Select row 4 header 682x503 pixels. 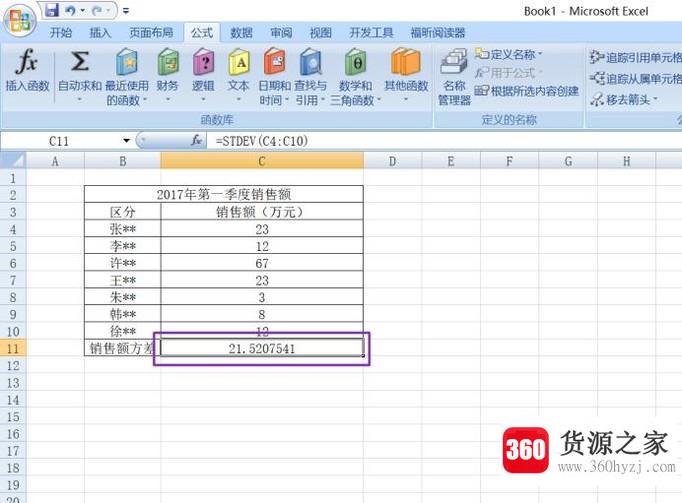coord(13,229)
